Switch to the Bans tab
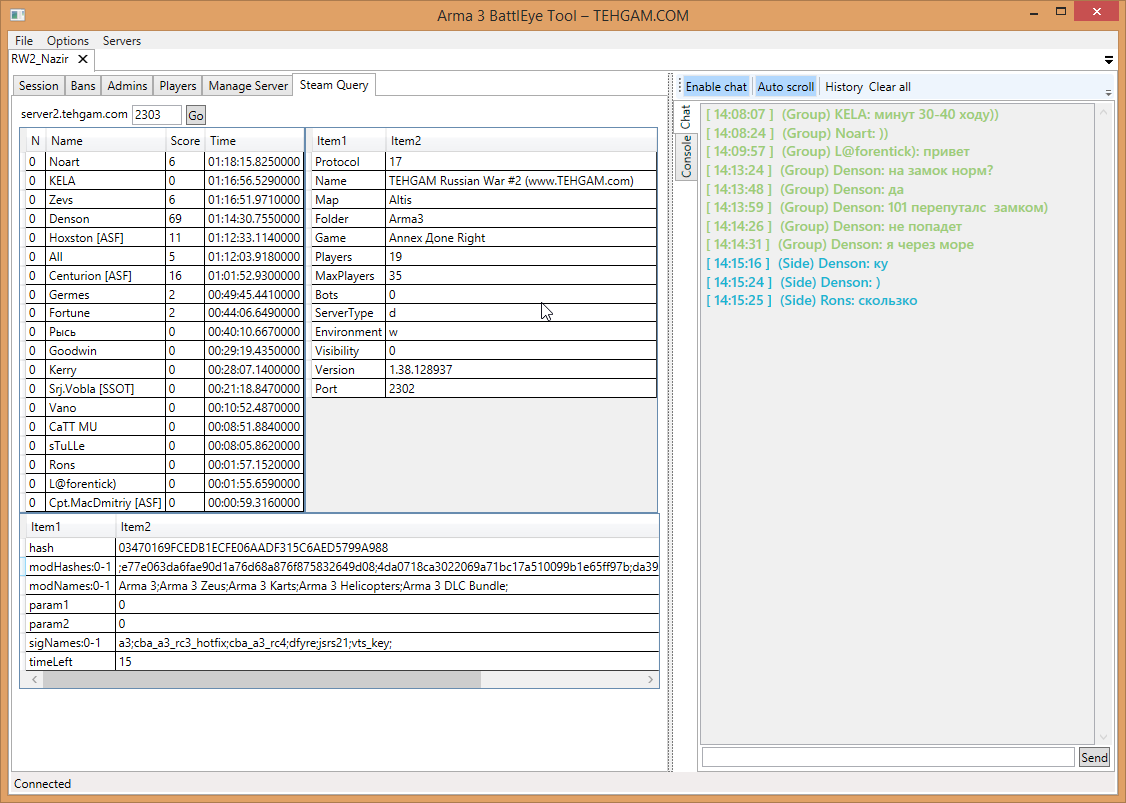 click(83, 85)
